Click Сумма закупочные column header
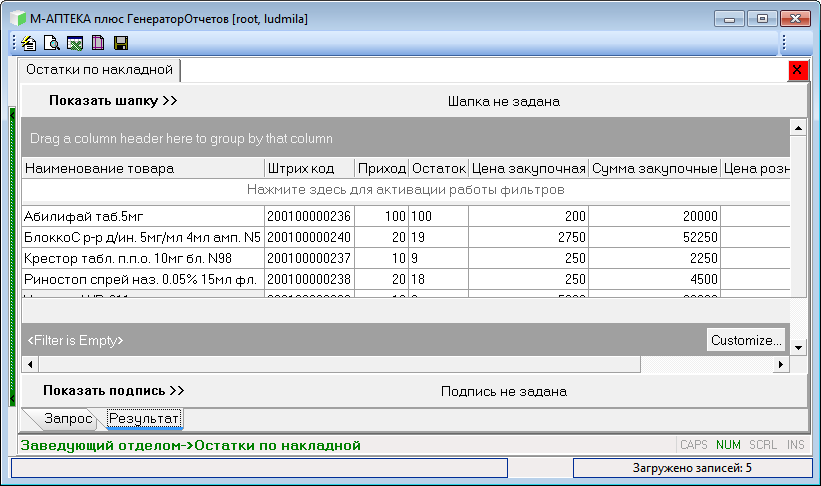Viewport: 821px width, 486px height. [x=654, y=169]
